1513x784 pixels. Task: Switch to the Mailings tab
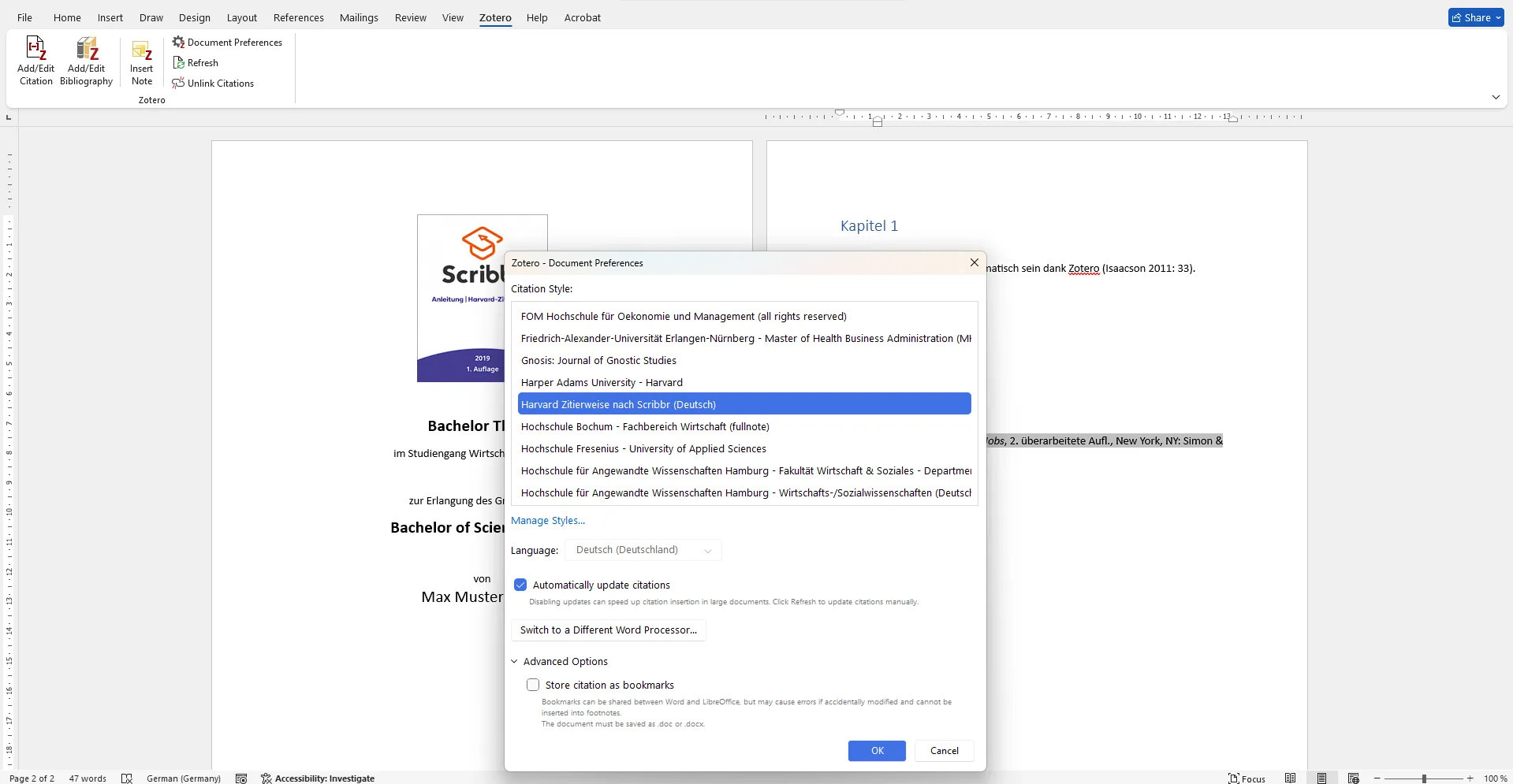[359, 17]
